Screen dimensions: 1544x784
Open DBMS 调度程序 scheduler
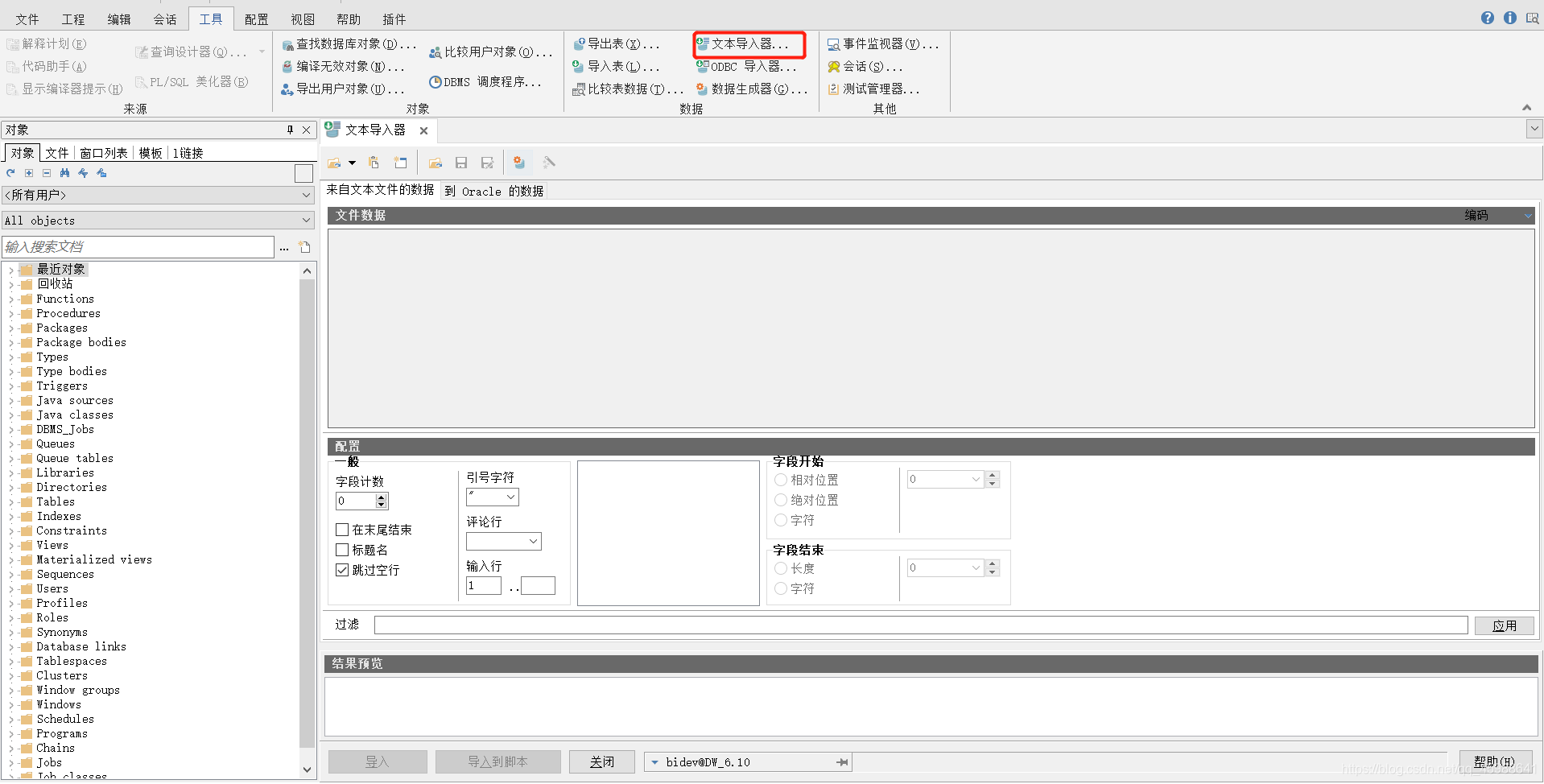point(485,82)
